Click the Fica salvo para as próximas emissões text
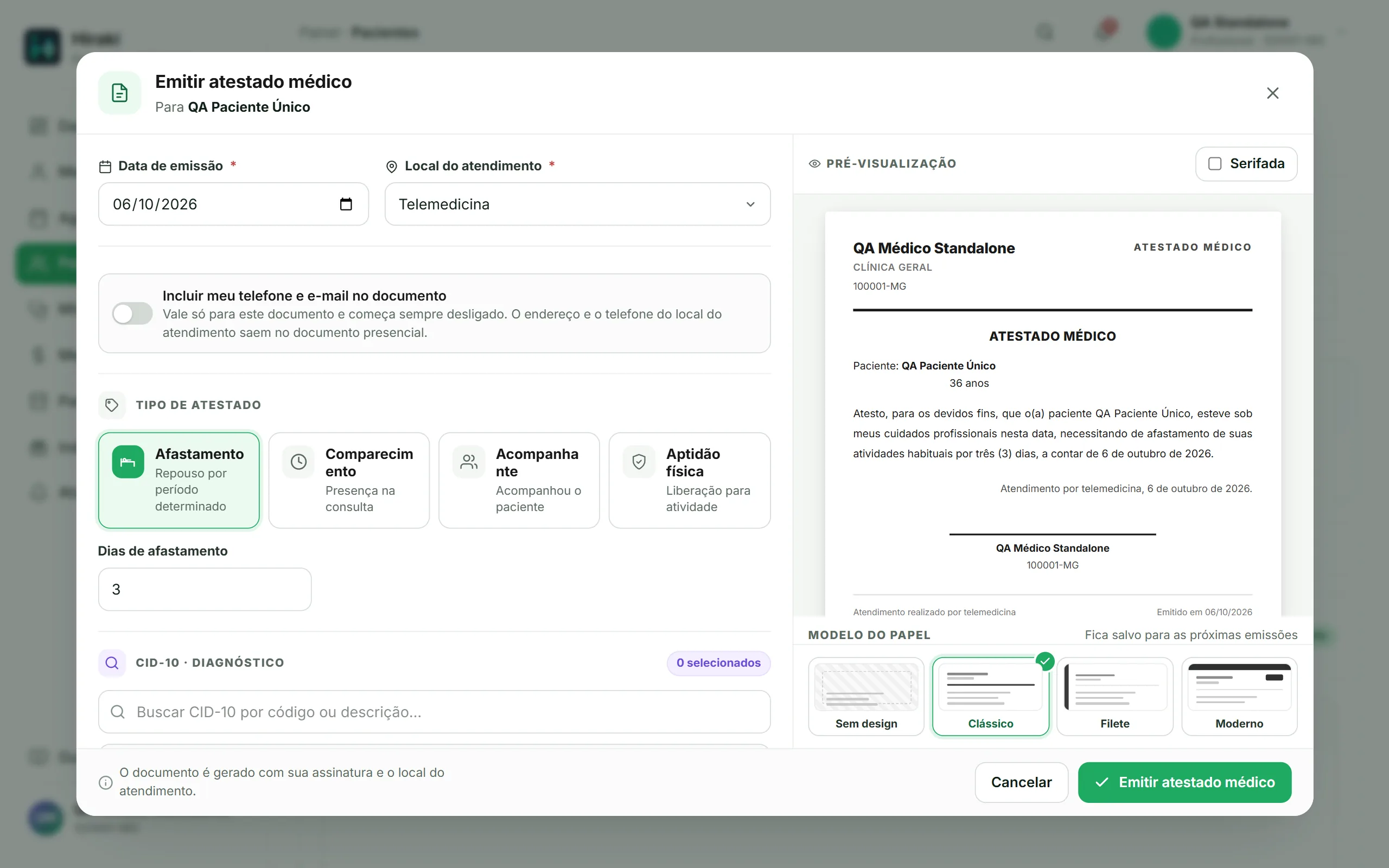The image size is (1389, 868). coord(1191,635)
